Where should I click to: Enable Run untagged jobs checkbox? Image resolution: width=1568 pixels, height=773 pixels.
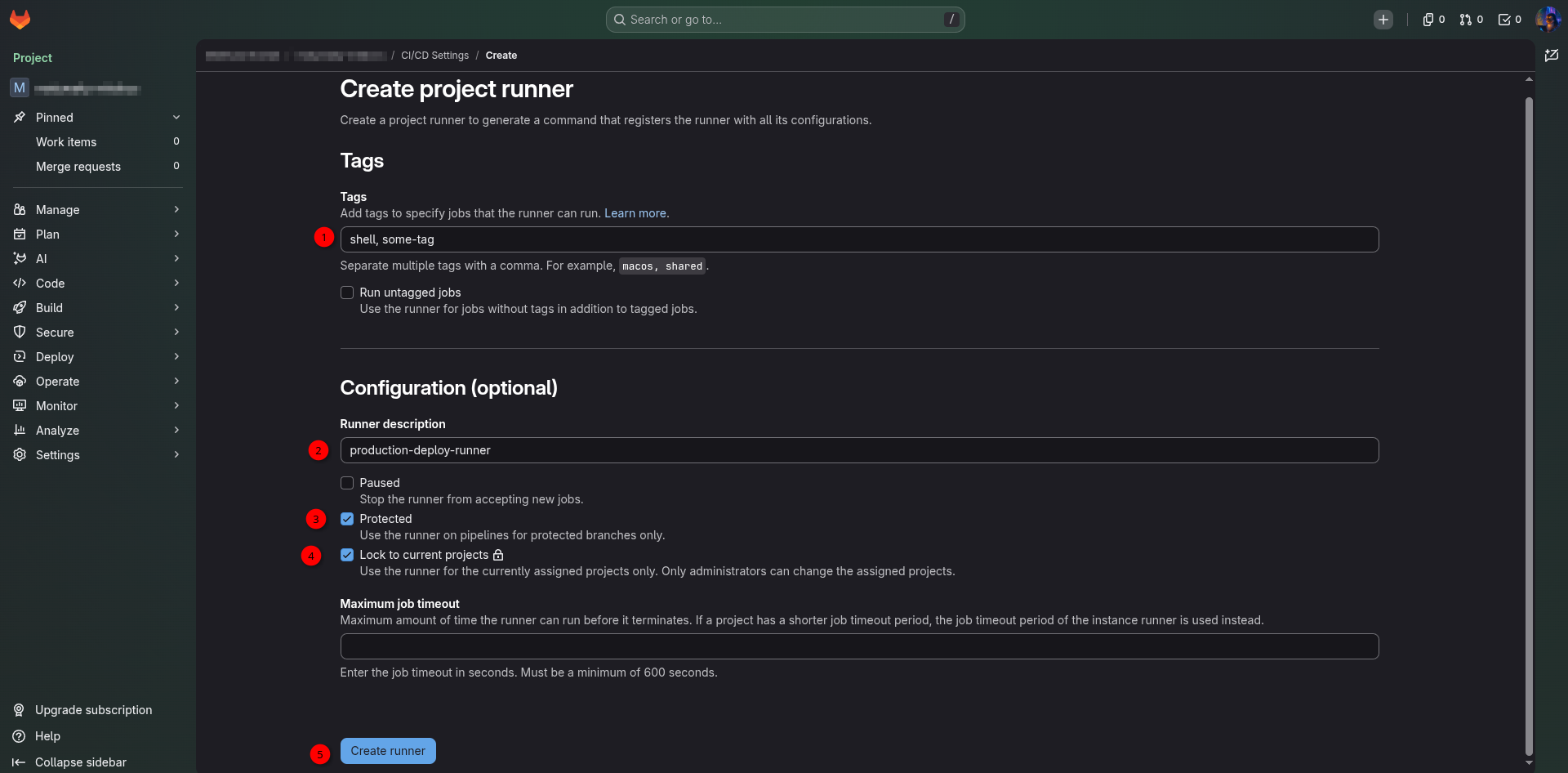pos(347,293)
